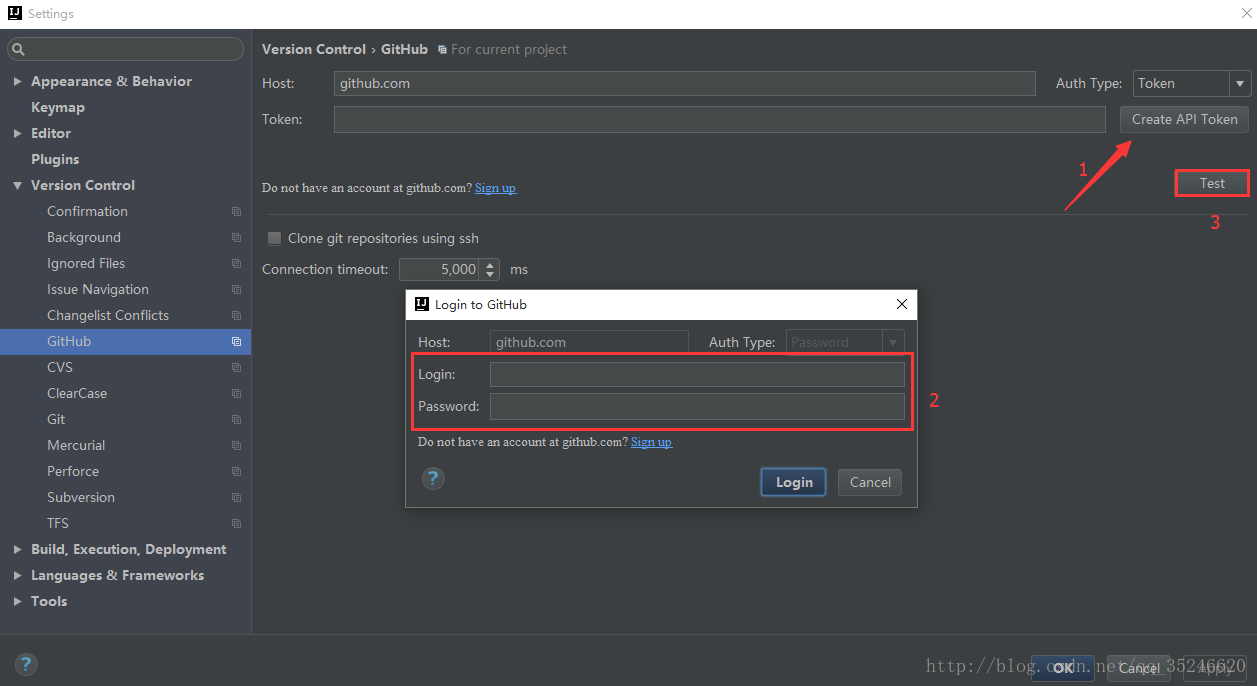Focus the settings search field
1257x686 pixels.
(x=126, y=49)
